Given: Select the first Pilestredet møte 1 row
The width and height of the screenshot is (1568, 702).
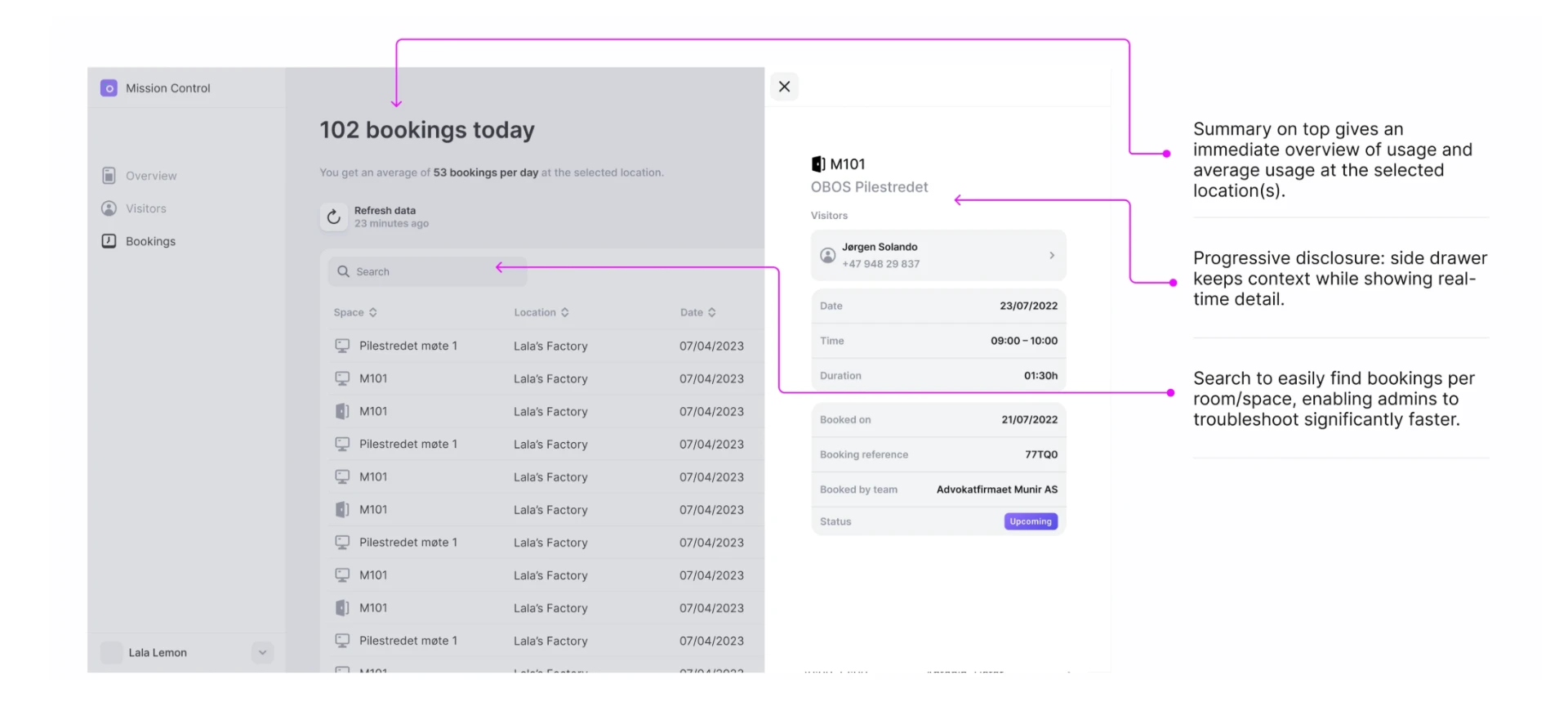Looking at the screenshot, I should tap(542, 346).
